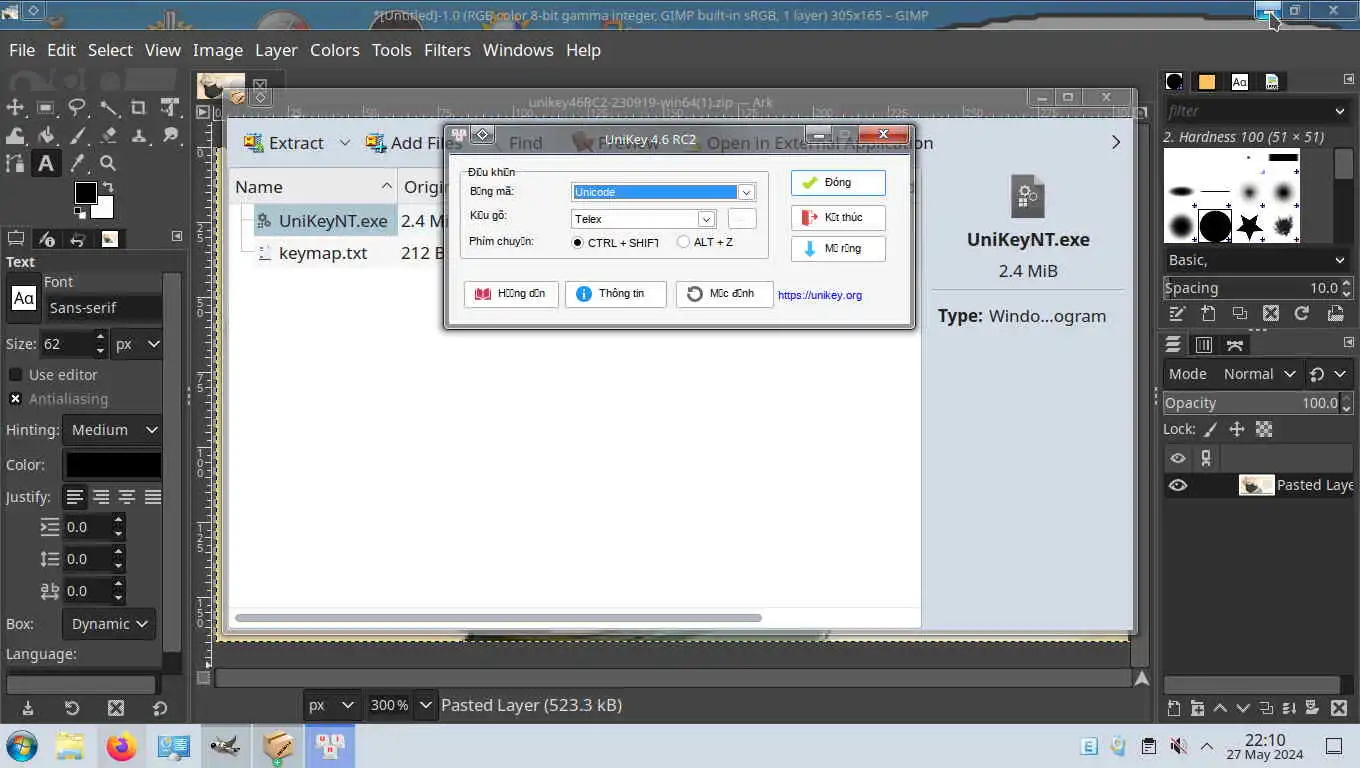The width and height of the screenshot is (1360, 768).
Task: Switch to the Channels tab
Action: (x=1204, y=345)
